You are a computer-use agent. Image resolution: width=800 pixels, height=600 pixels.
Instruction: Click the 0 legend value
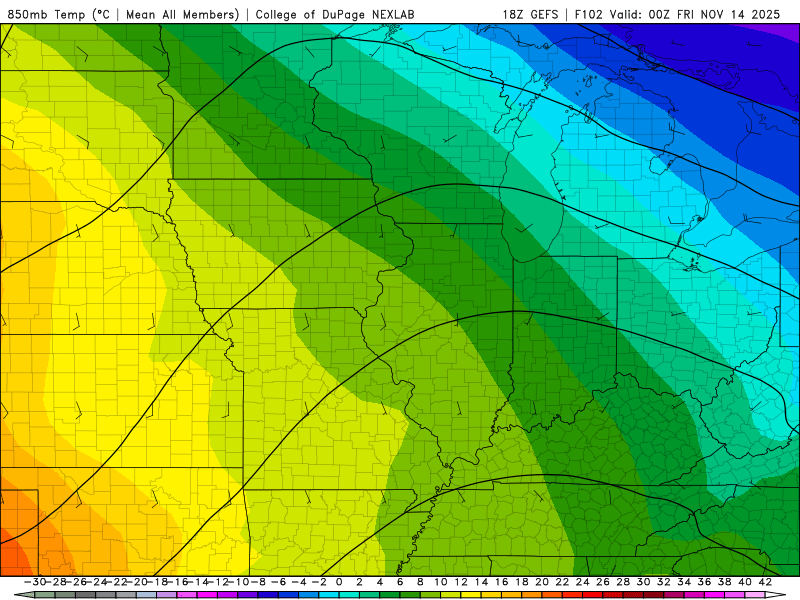(339, 582)
